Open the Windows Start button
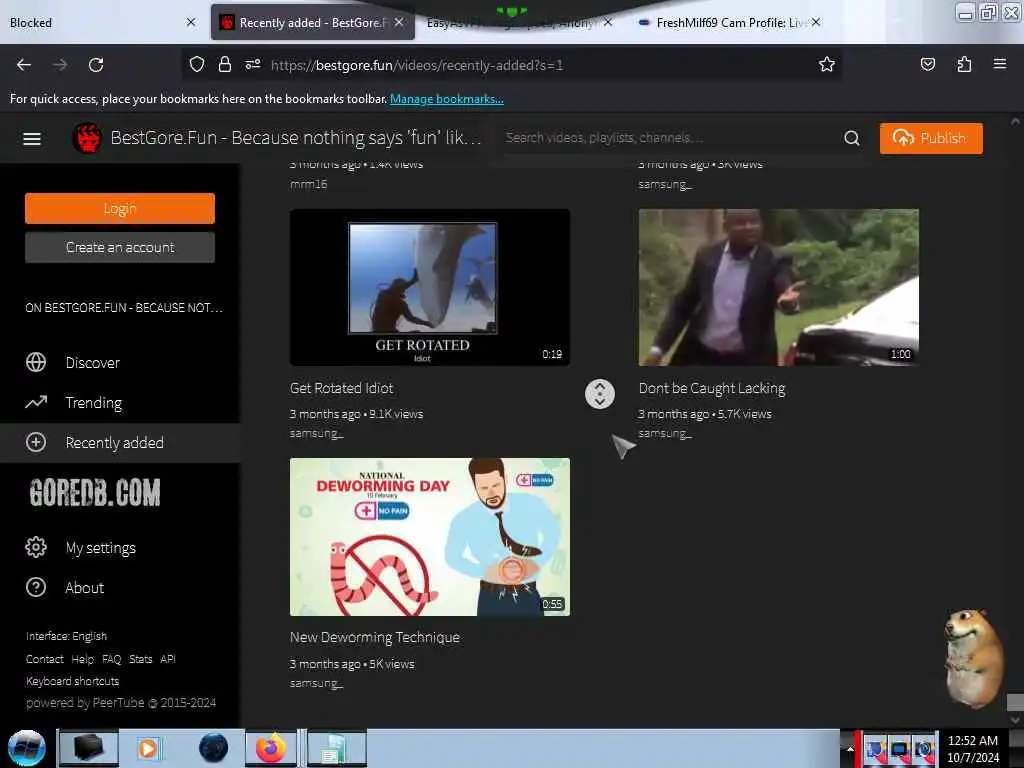The image size is (1024, 768). click(x=27, y=748)
